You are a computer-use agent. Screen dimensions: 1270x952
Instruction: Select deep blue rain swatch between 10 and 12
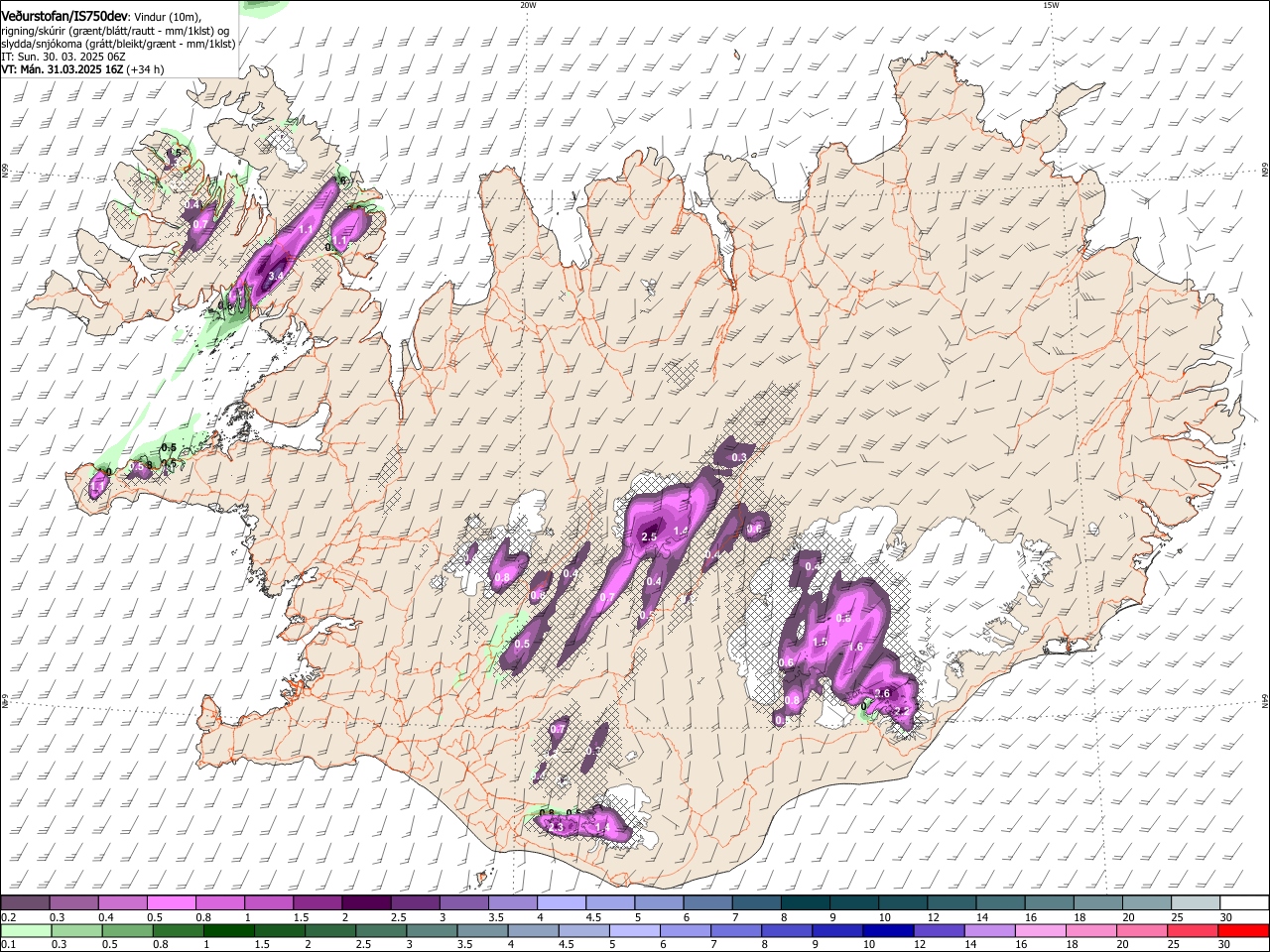coord(888,930)
